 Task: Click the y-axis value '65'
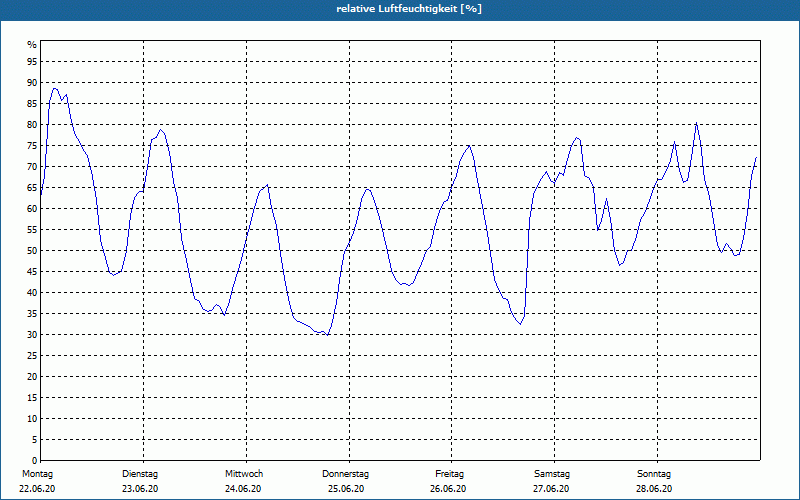click(32, 188)
